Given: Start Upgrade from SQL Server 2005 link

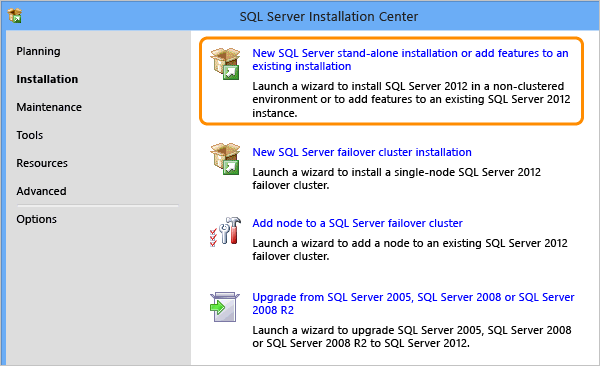Looking at the screenshot, I should click(x=413, y=304).
